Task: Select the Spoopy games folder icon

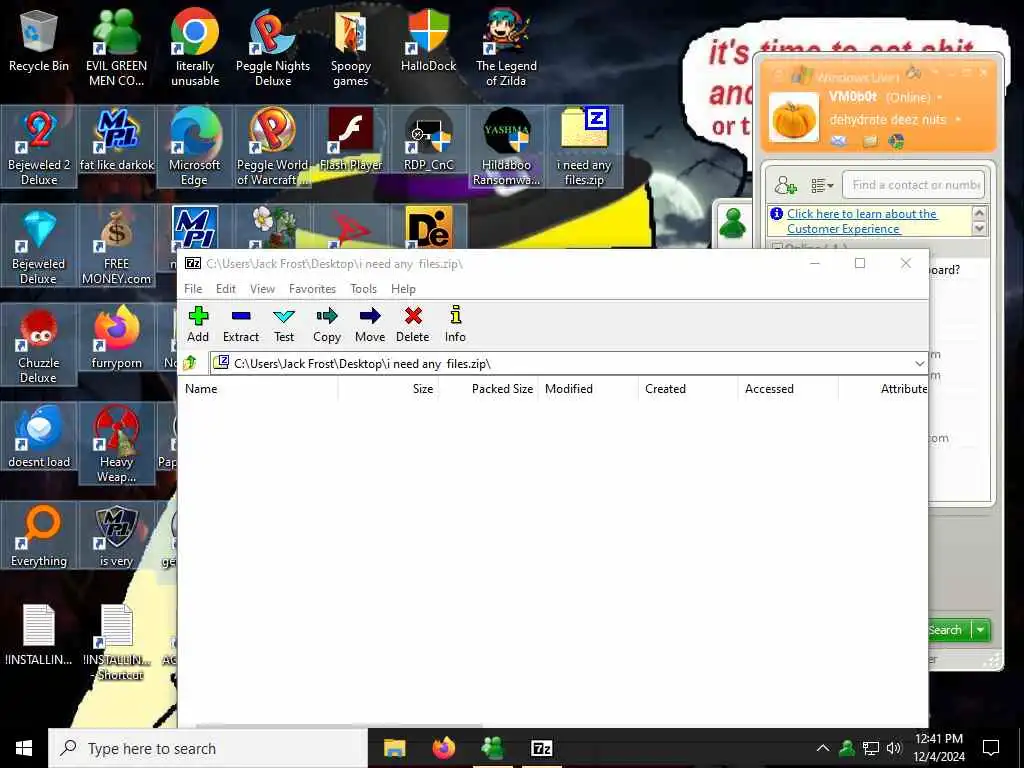Action: coord(351,48)
